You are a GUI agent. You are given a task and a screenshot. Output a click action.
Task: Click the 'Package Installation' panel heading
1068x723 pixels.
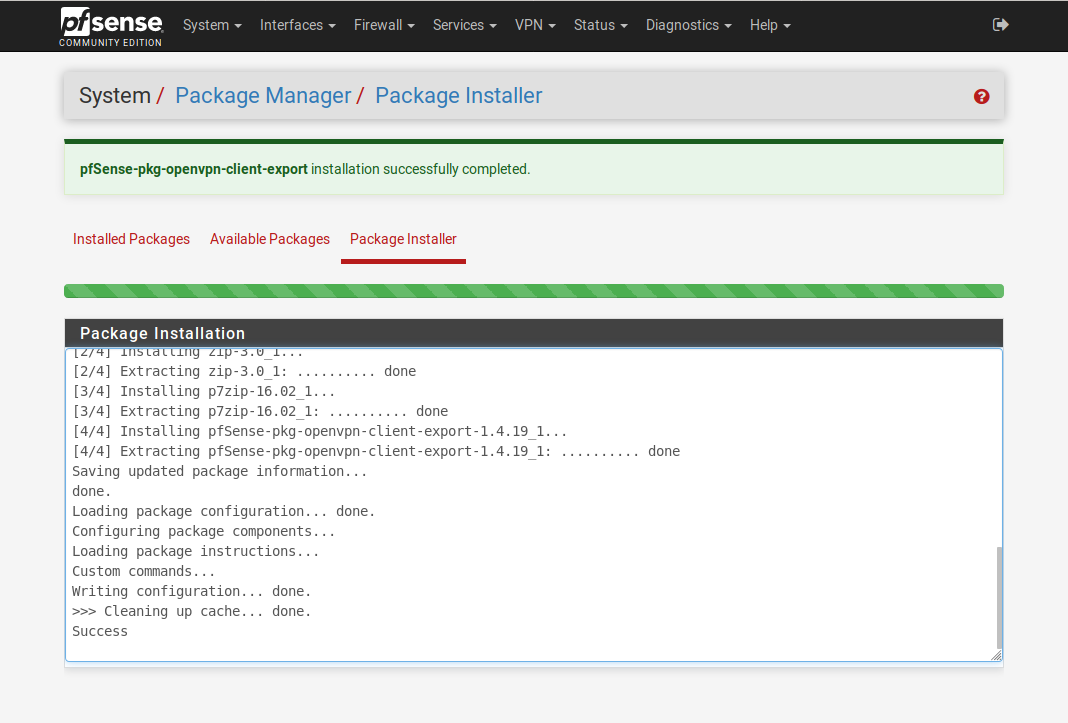point(162,333)
